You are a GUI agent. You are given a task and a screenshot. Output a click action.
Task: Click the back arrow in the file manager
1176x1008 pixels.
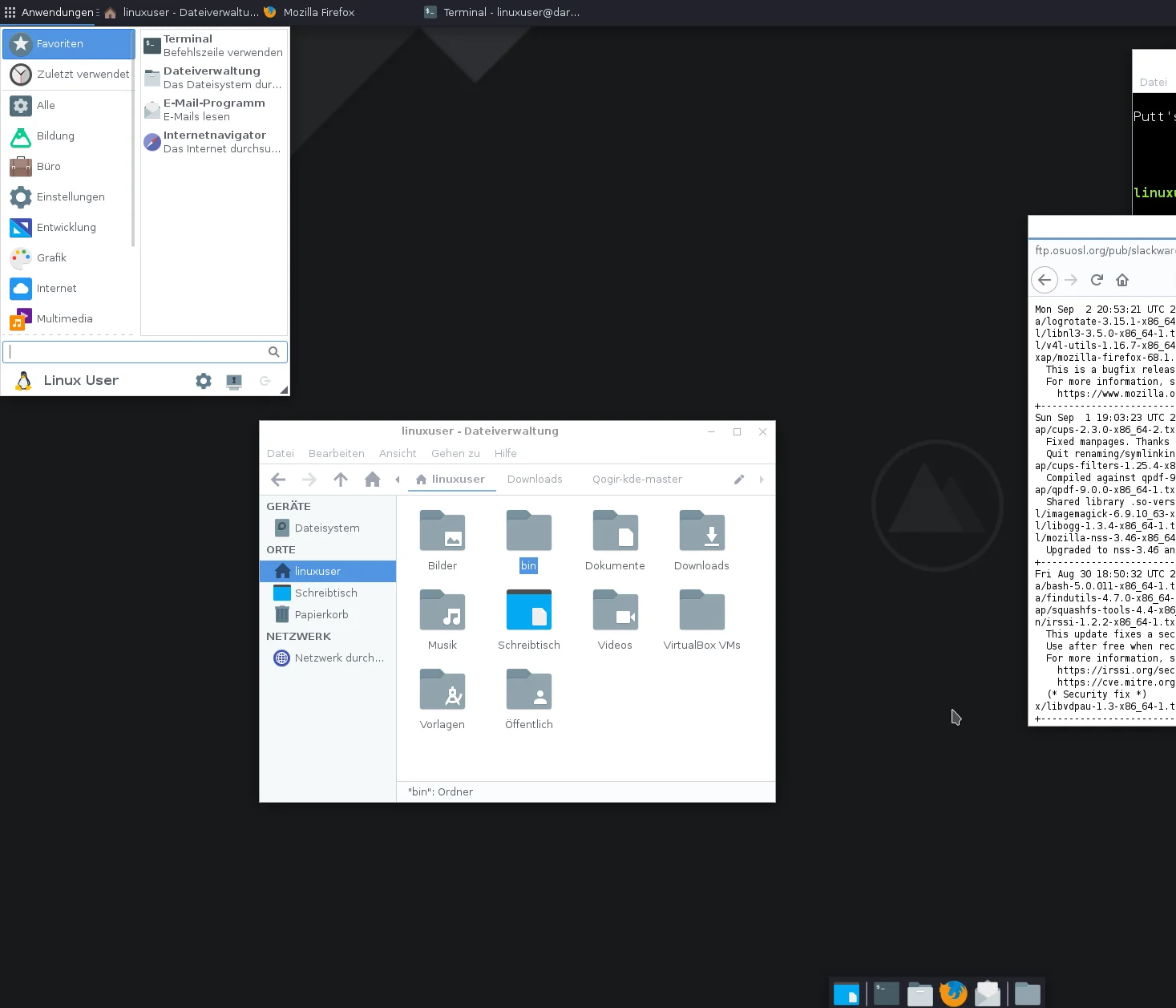point(278,480)
